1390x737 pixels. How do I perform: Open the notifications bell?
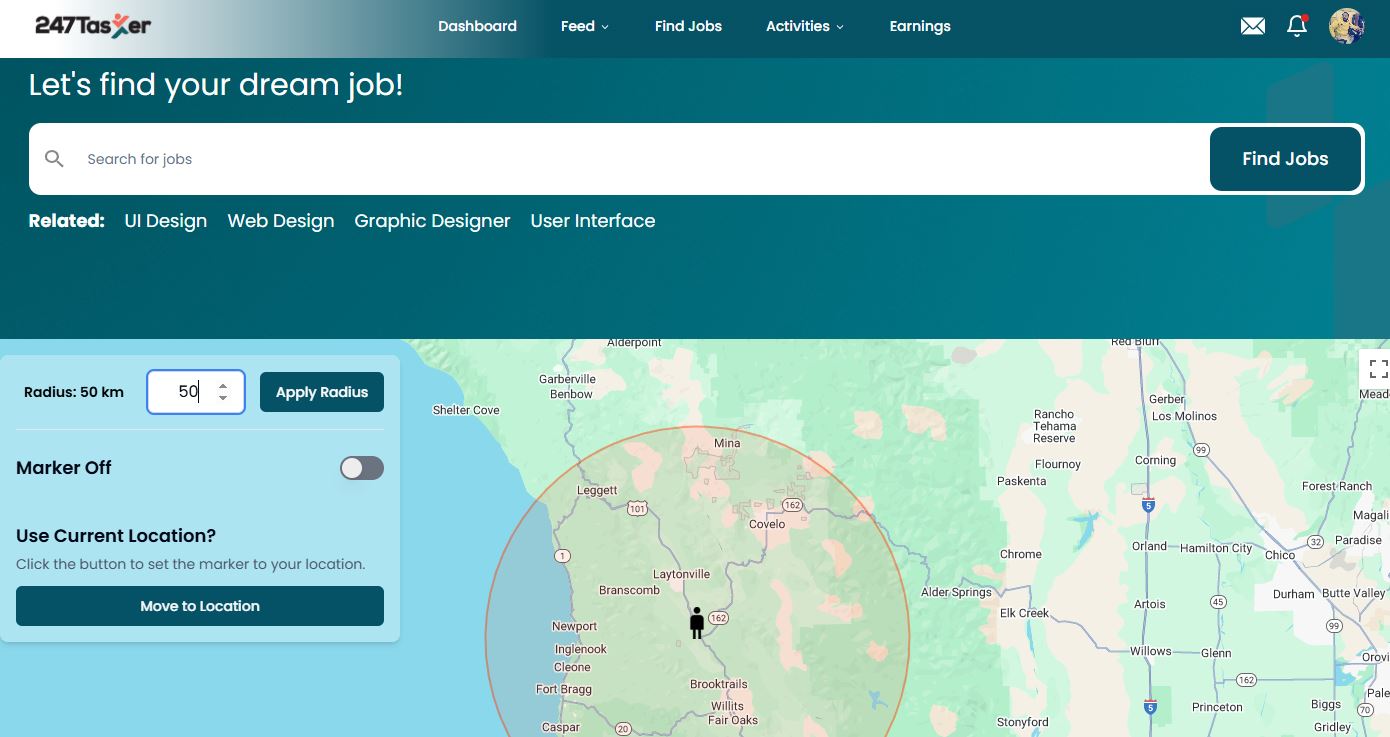click(x=1297, y=26)
